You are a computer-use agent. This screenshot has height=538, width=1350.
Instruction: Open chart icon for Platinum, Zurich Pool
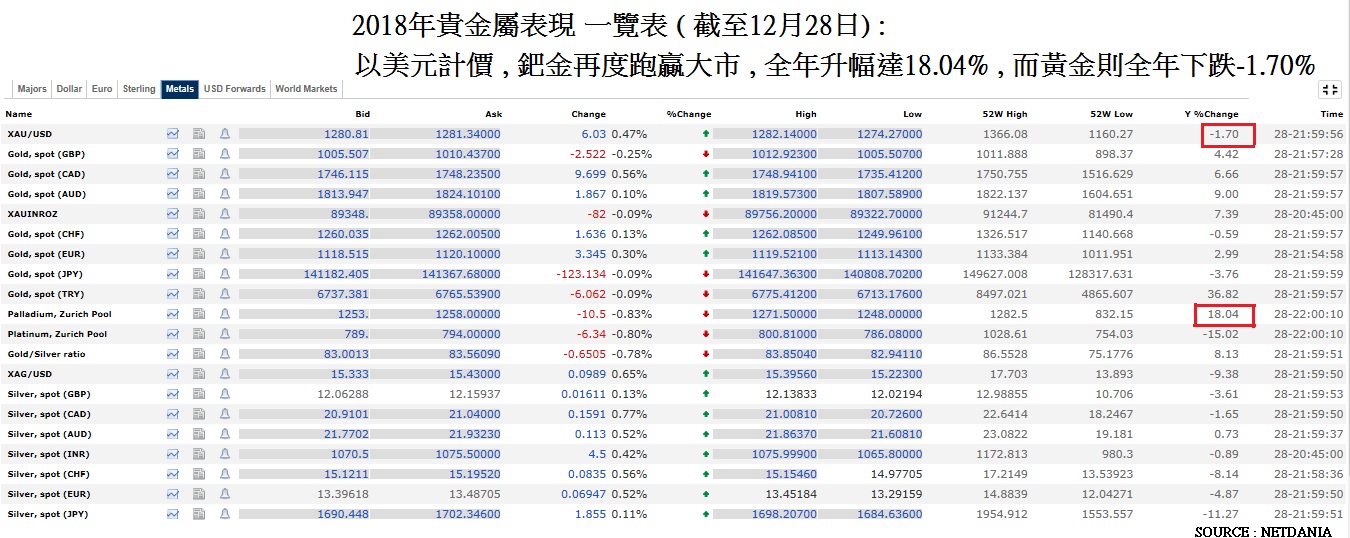pos(173,334)
